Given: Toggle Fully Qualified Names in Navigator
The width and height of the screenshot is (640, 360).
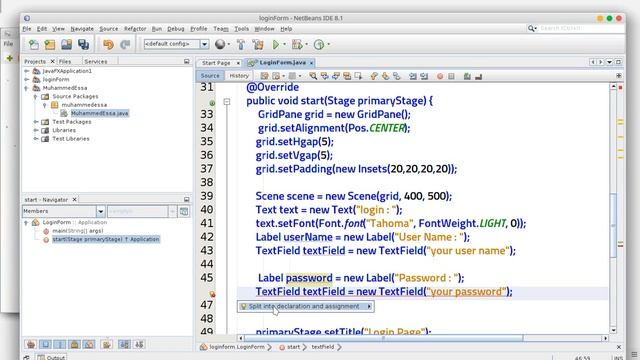Looking at the screenshot, I should pyautogui.click(x=107, y=344).
